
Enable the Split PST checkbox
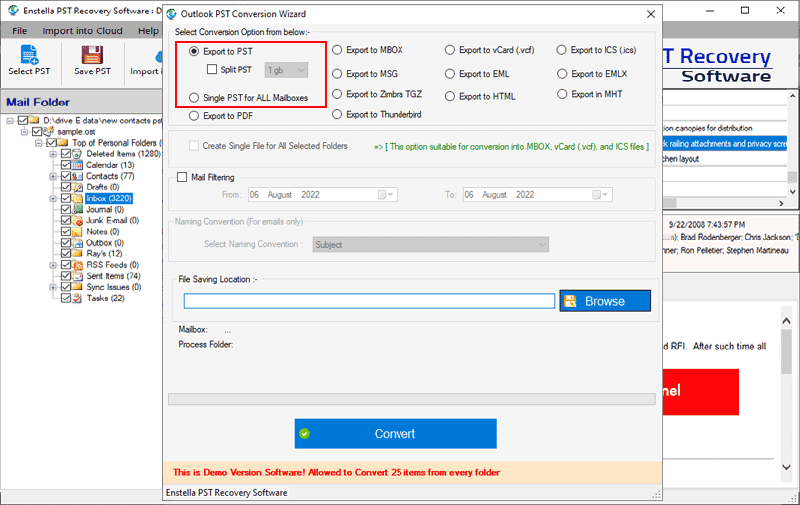click(x=212, y=69)
